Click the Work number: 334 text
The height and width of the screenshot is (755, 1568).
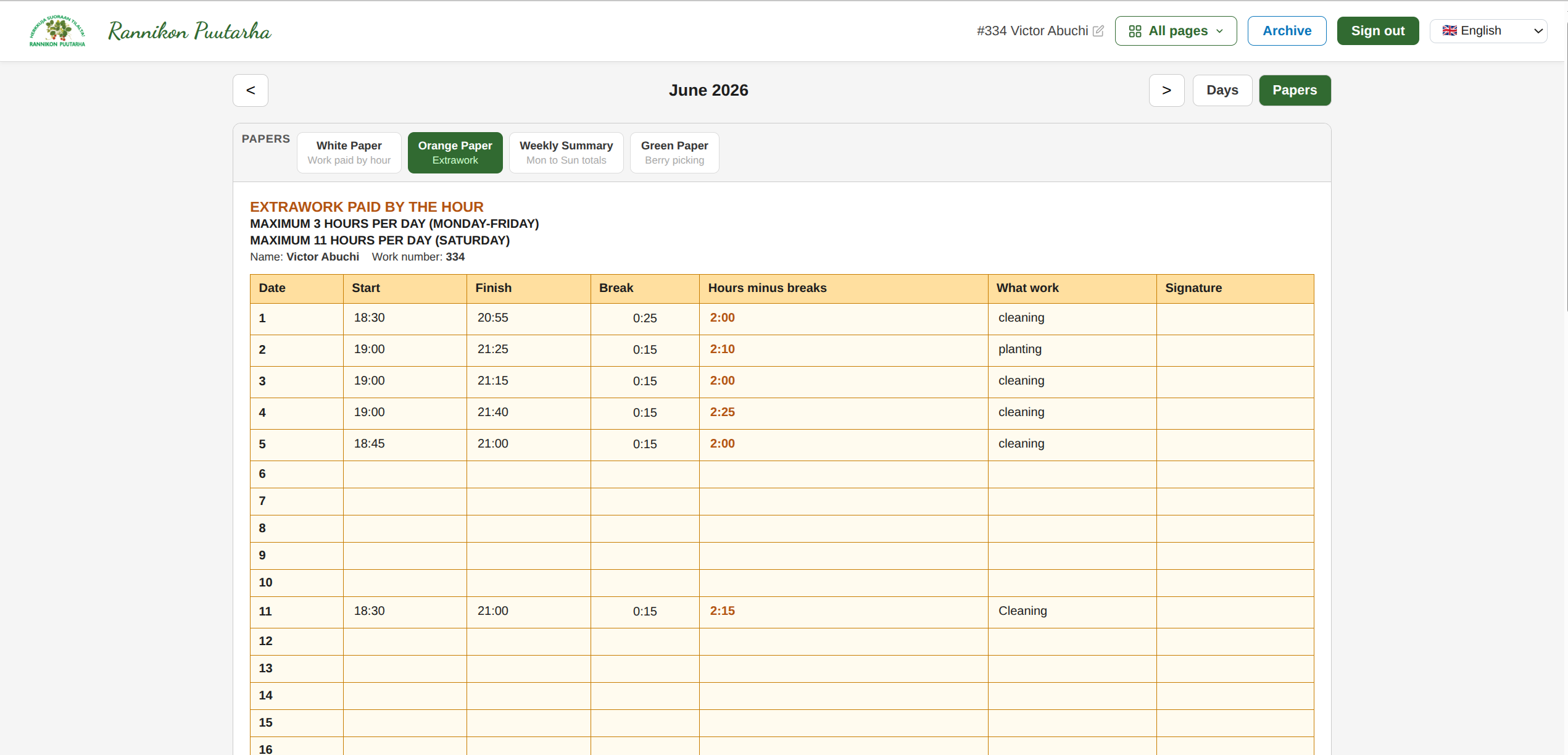(x=418, y=257)
